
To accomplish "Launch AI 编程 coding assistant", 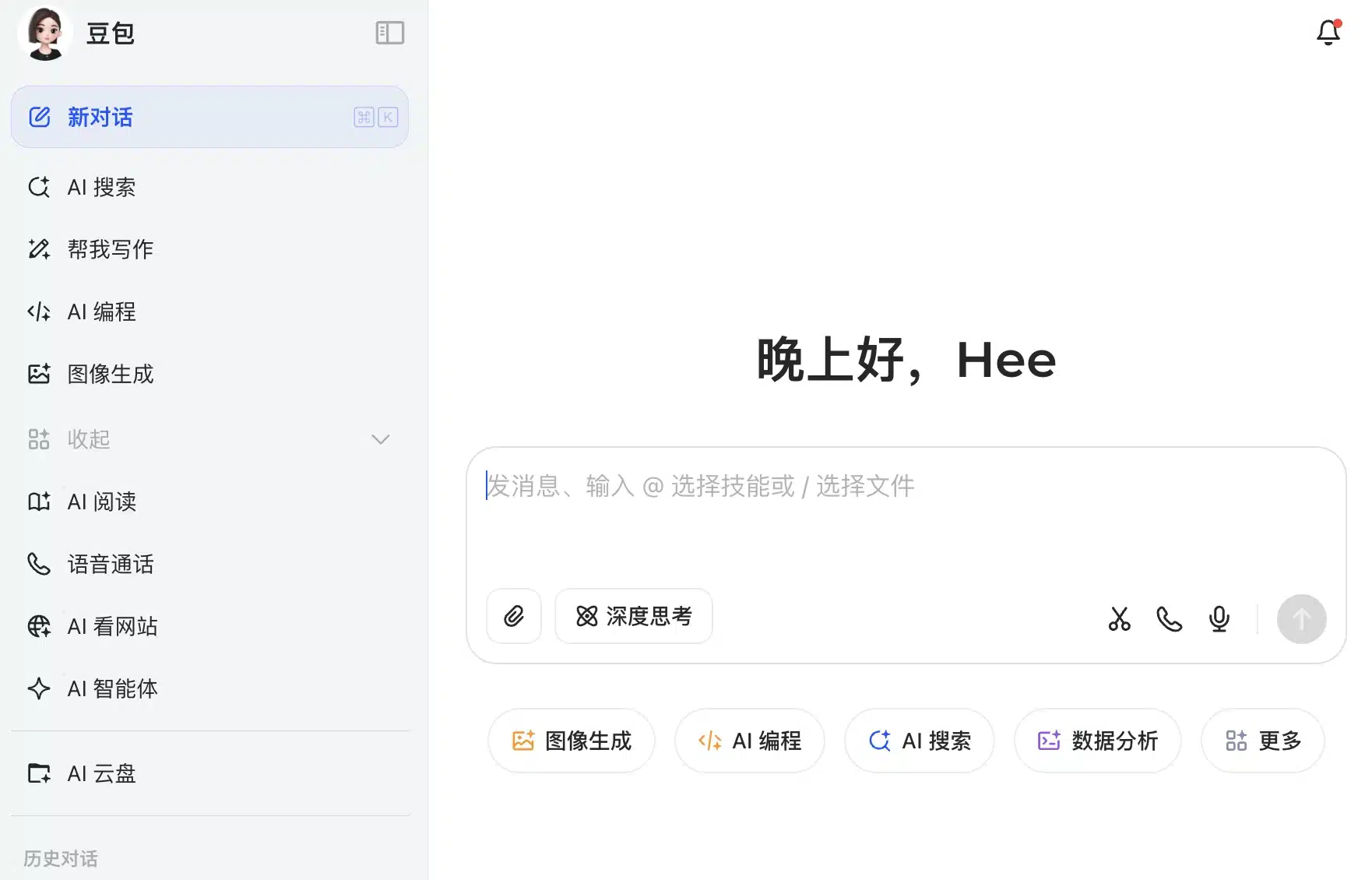I will [x=101, y=312].
